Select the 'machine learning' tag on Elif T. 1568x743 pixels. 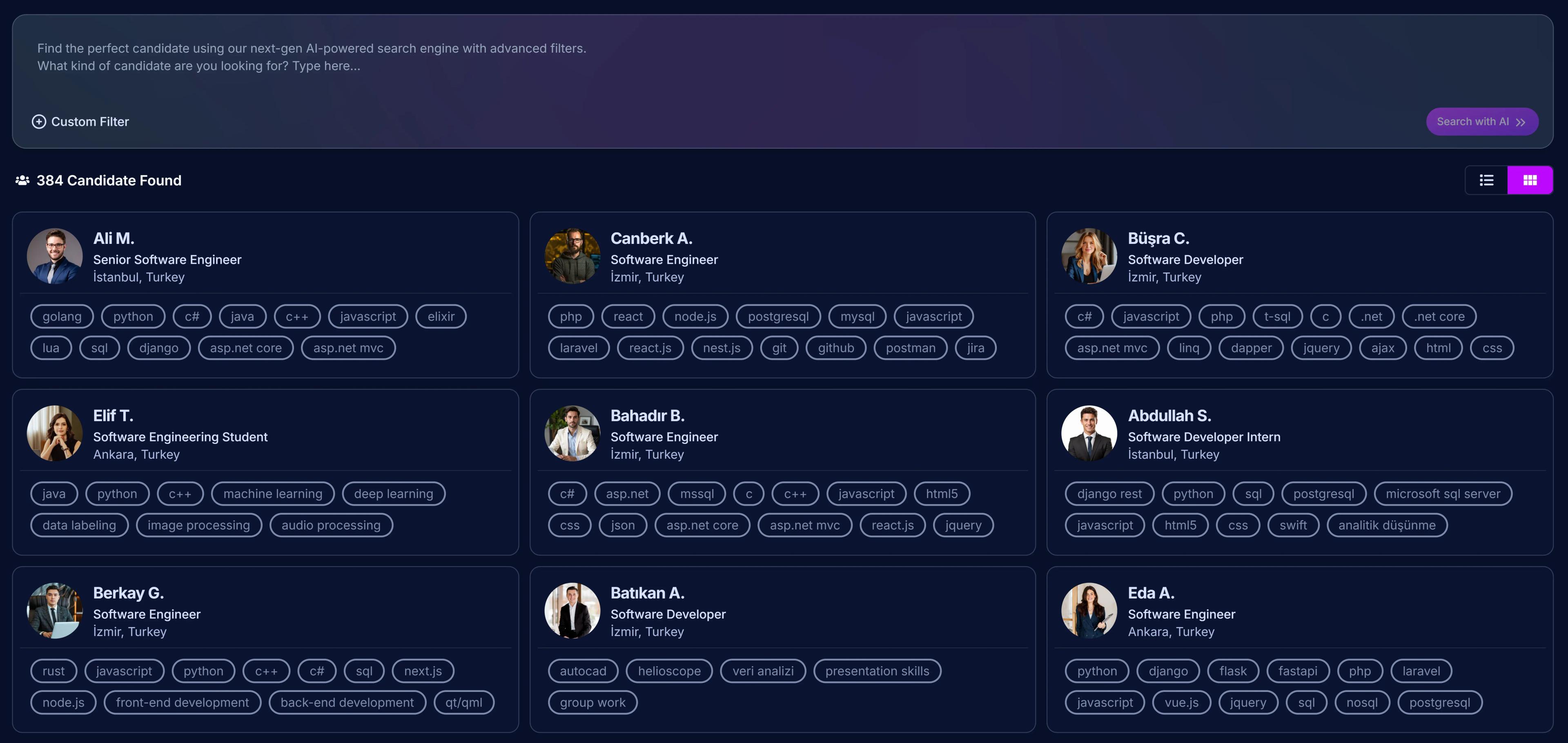272,493
